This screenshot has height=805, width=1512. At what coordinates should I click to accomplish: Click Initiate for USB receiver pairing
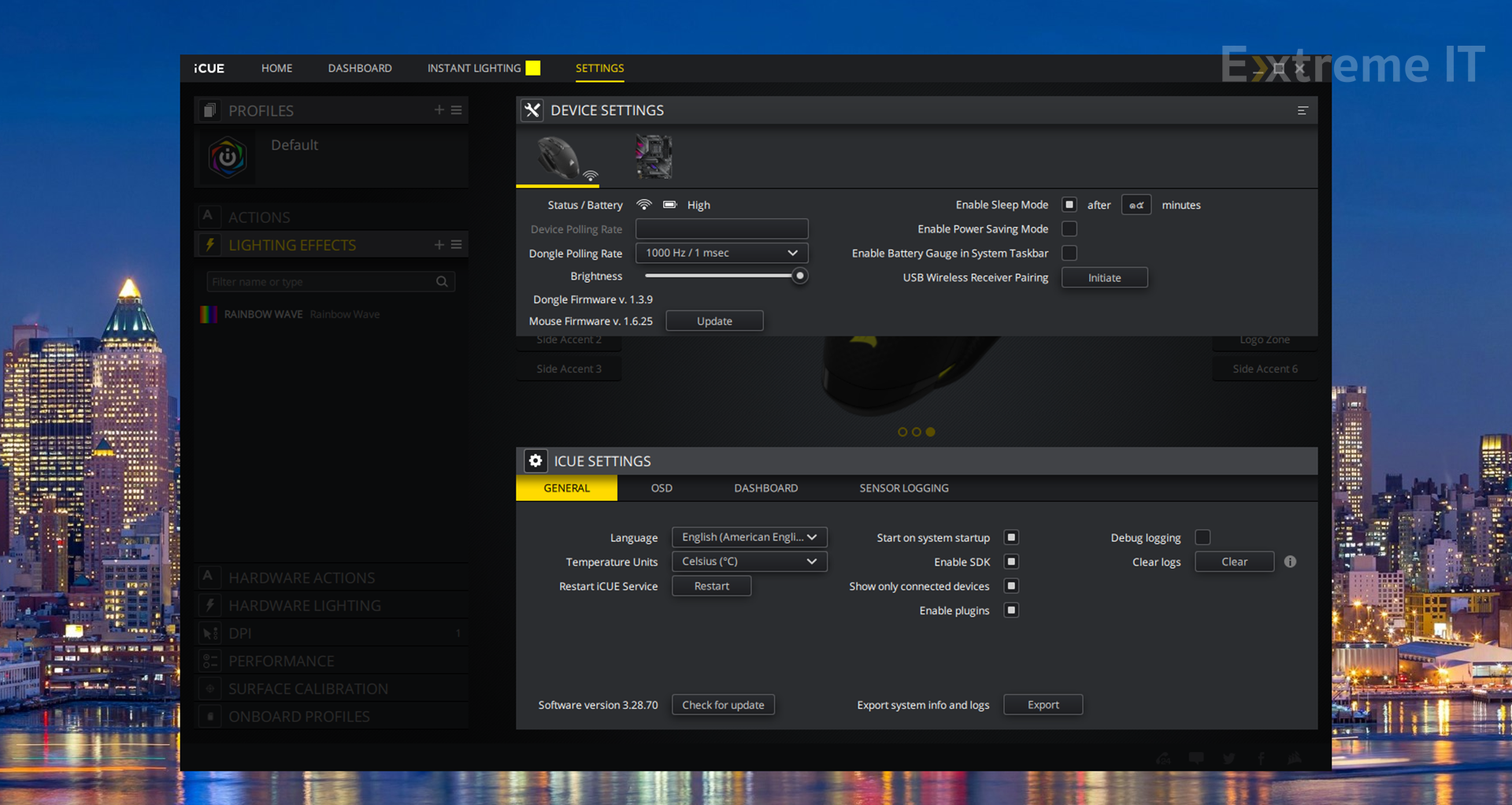point(1104,278)
